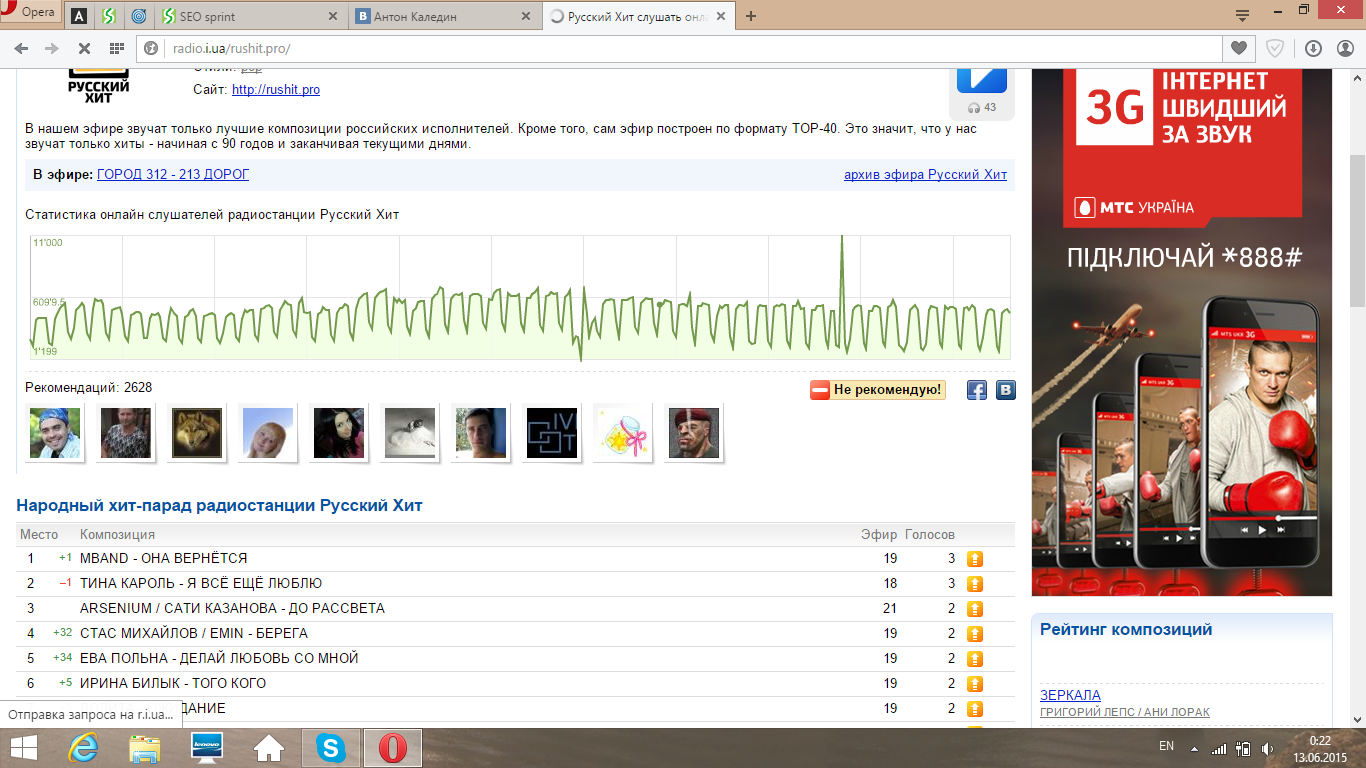Switch to the Антон Каледин tab
Screen dimensions: 1366x768
(446, 16)
